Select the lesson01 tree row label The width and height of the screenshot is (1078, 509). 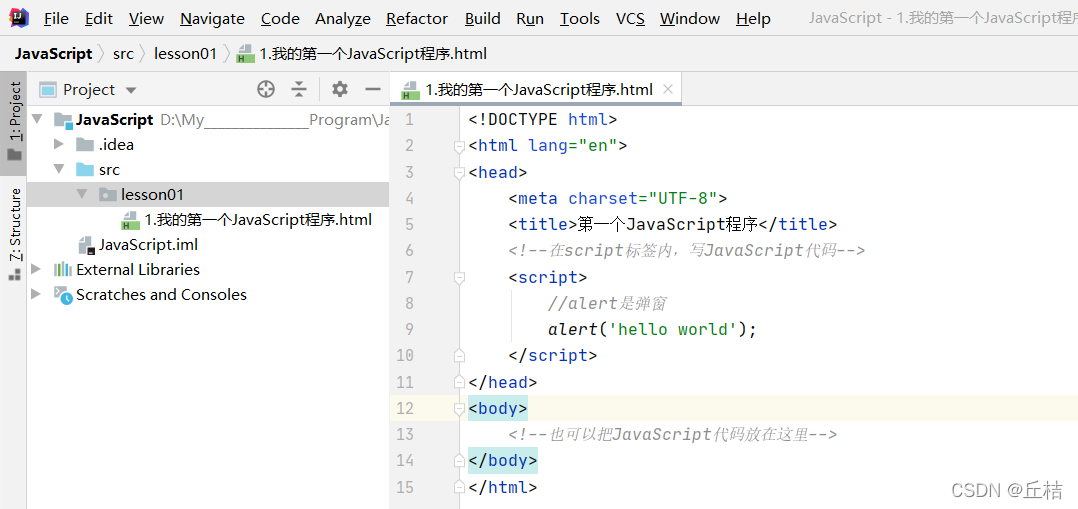152,195
